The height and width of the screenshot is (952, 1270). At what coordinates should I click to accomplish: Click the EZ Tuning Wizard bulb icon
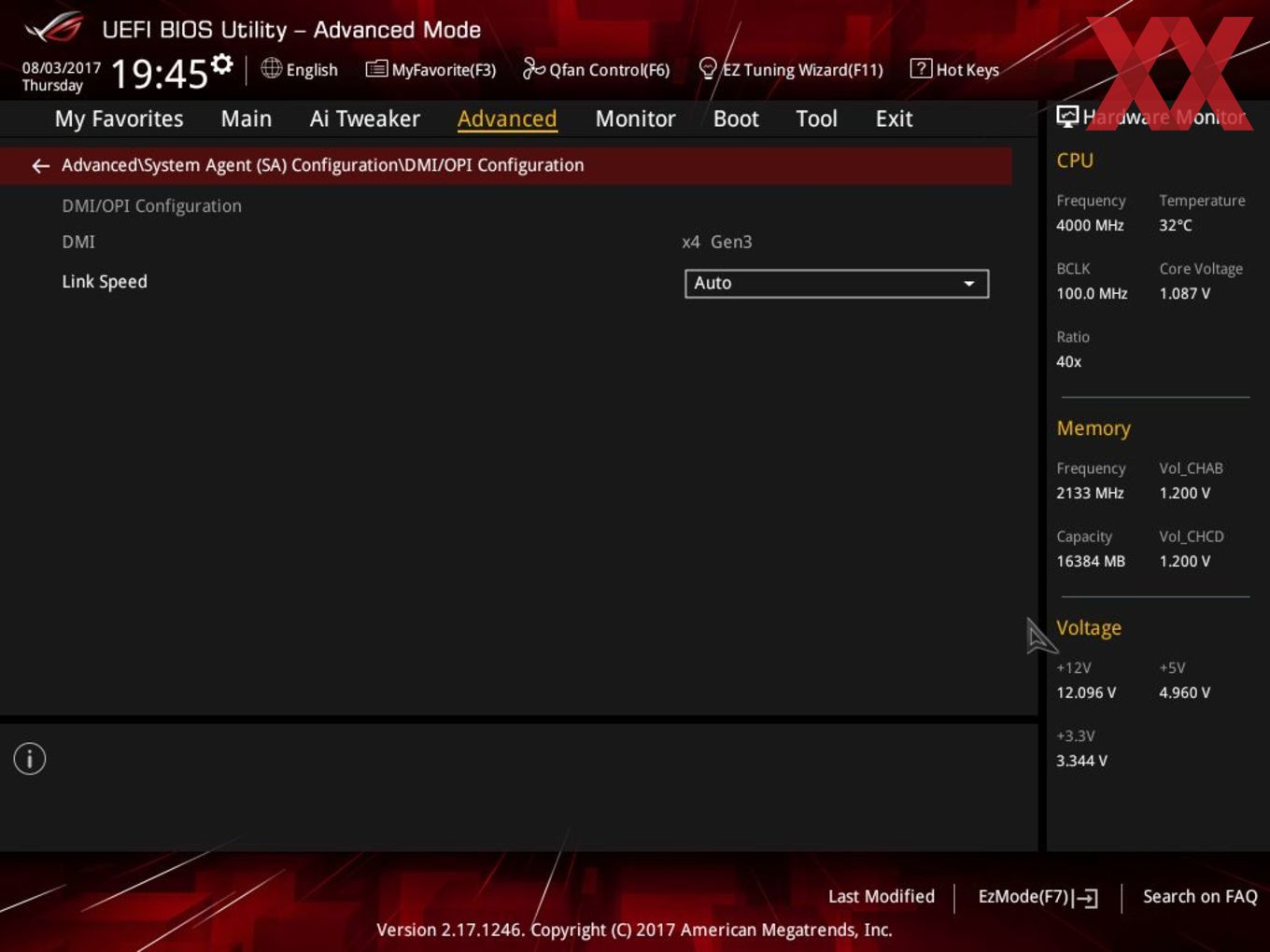click(x=708, y=68)
